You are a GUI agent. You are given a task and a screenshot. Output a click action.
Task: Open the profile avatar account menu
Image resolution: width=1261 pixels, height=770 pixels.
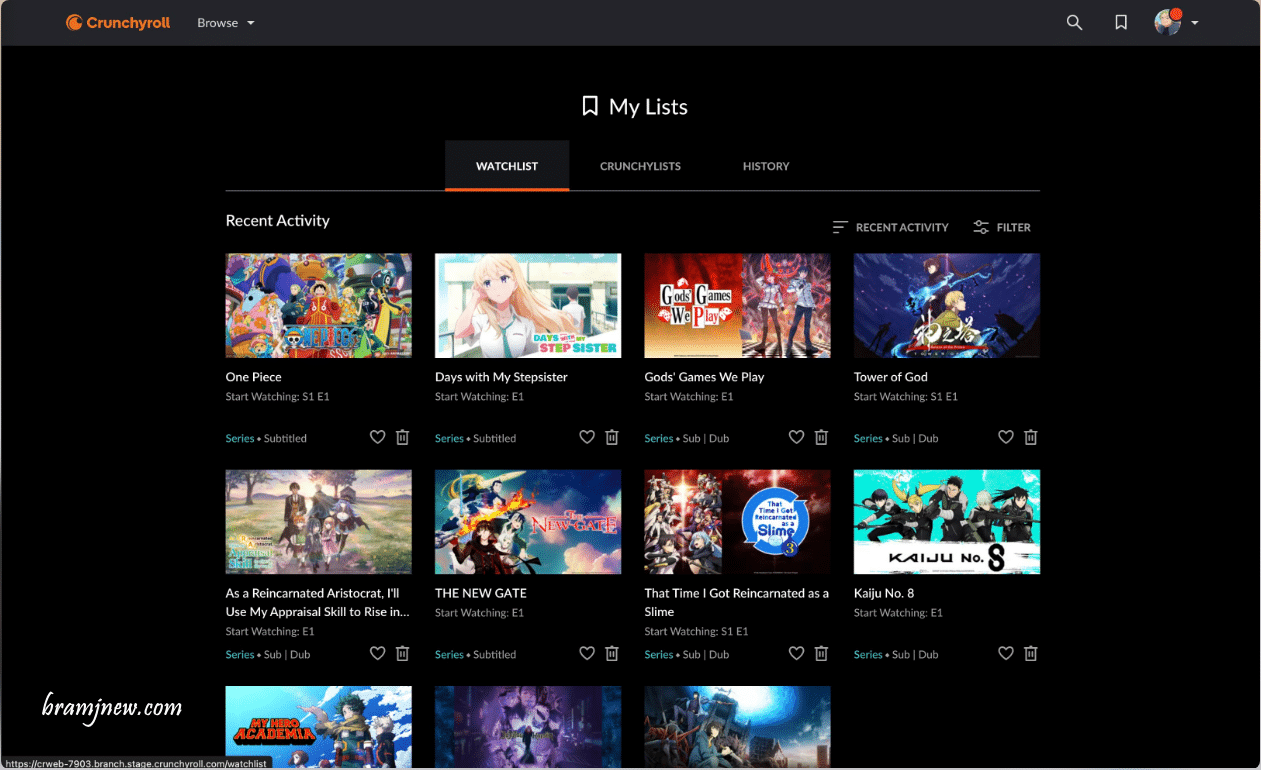[1175, 23]
